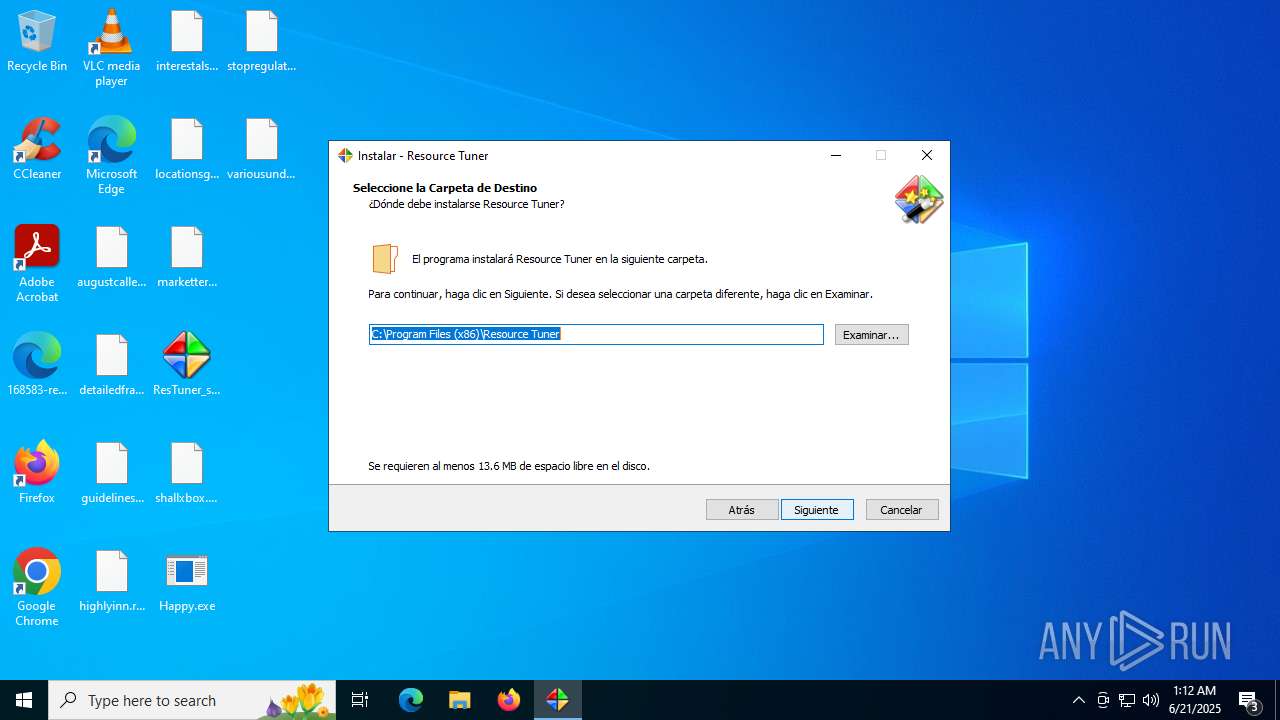Click 'Seleccione la Carpeta de Destino' heading
Viewport: 1280px width, 720px height.
445,188
